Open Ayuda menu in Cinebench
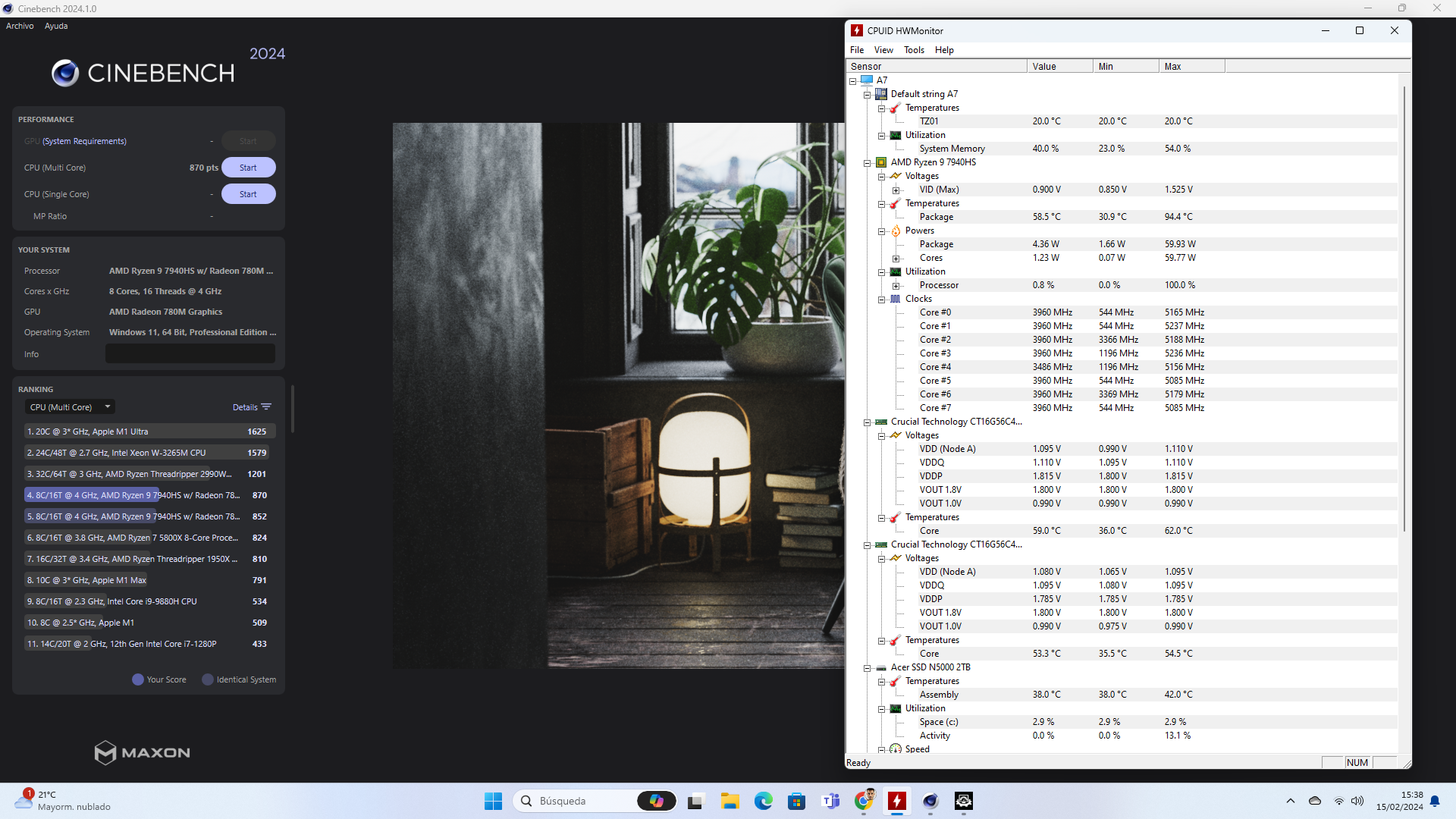Viewport: 1456px width, 819px height. [56, 26]
